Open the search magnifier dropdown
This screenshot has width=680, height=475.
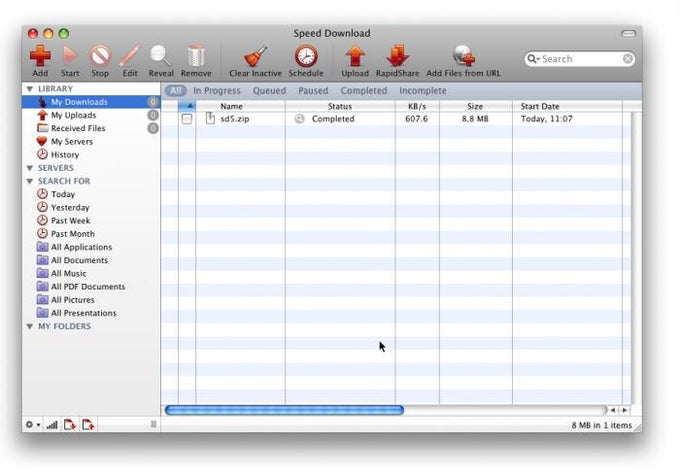[533, 59]
